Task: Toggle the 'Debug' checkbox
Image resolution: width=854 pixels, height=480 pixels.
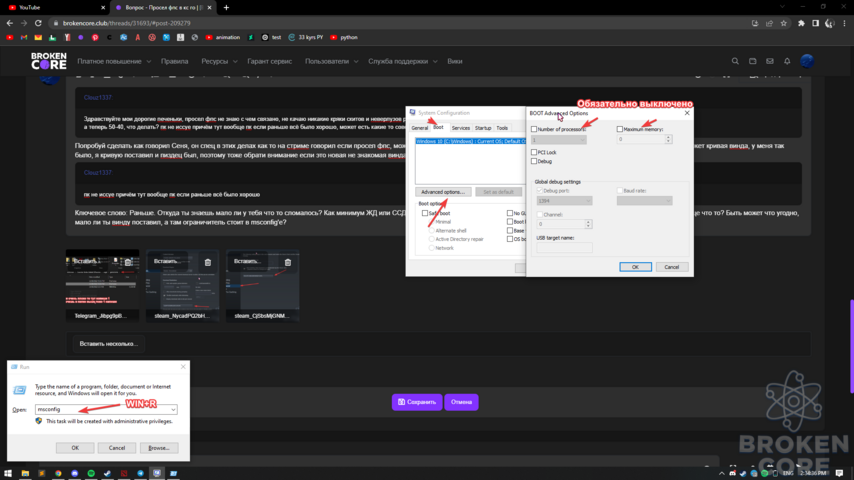Action: [534, 161]
